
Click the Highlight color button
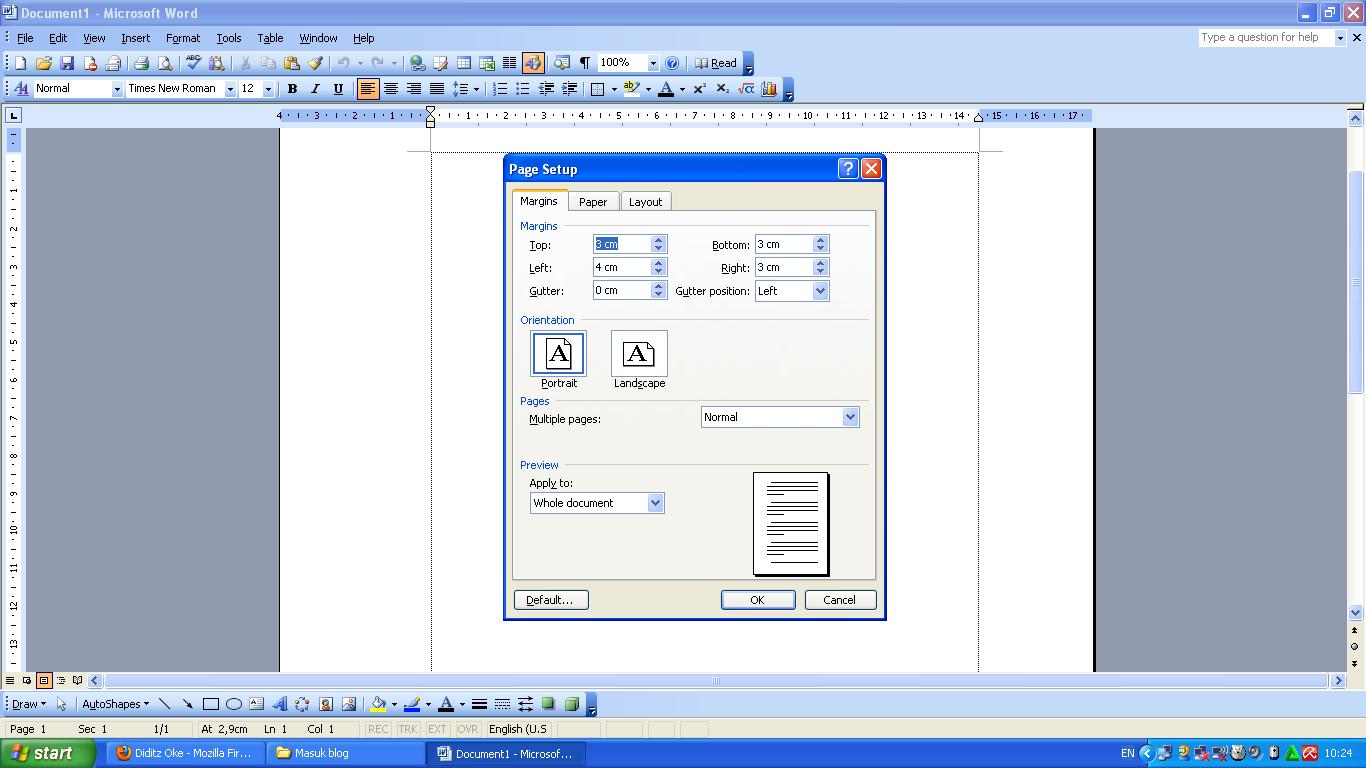631,89
